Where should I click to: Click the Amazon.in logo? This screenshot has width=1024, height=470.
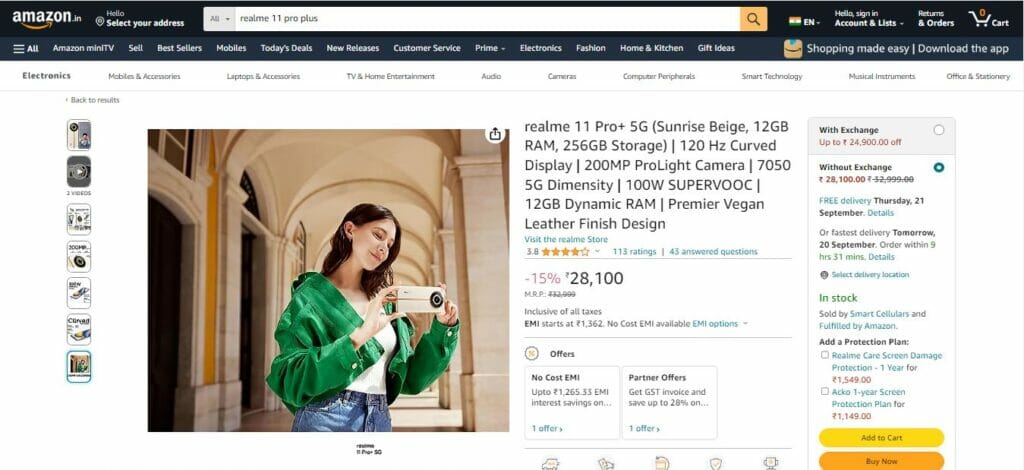46,19
